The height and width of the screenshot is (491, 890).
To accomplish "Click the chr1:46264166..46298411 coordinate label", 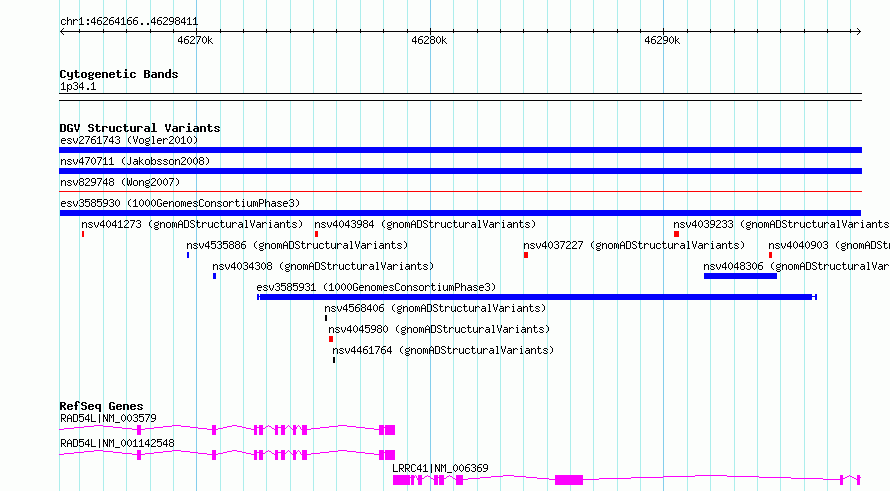I will 129,22.
